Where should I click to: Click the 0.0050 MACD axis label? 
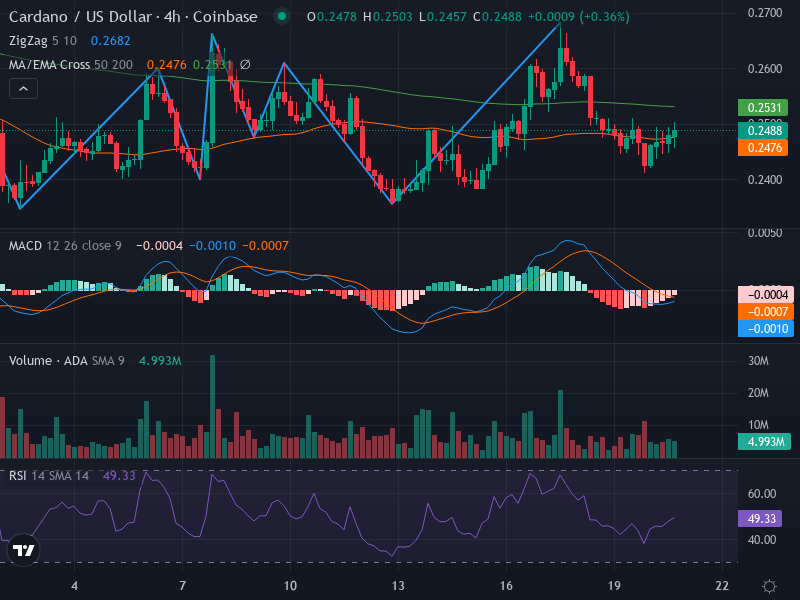point(765,233)
